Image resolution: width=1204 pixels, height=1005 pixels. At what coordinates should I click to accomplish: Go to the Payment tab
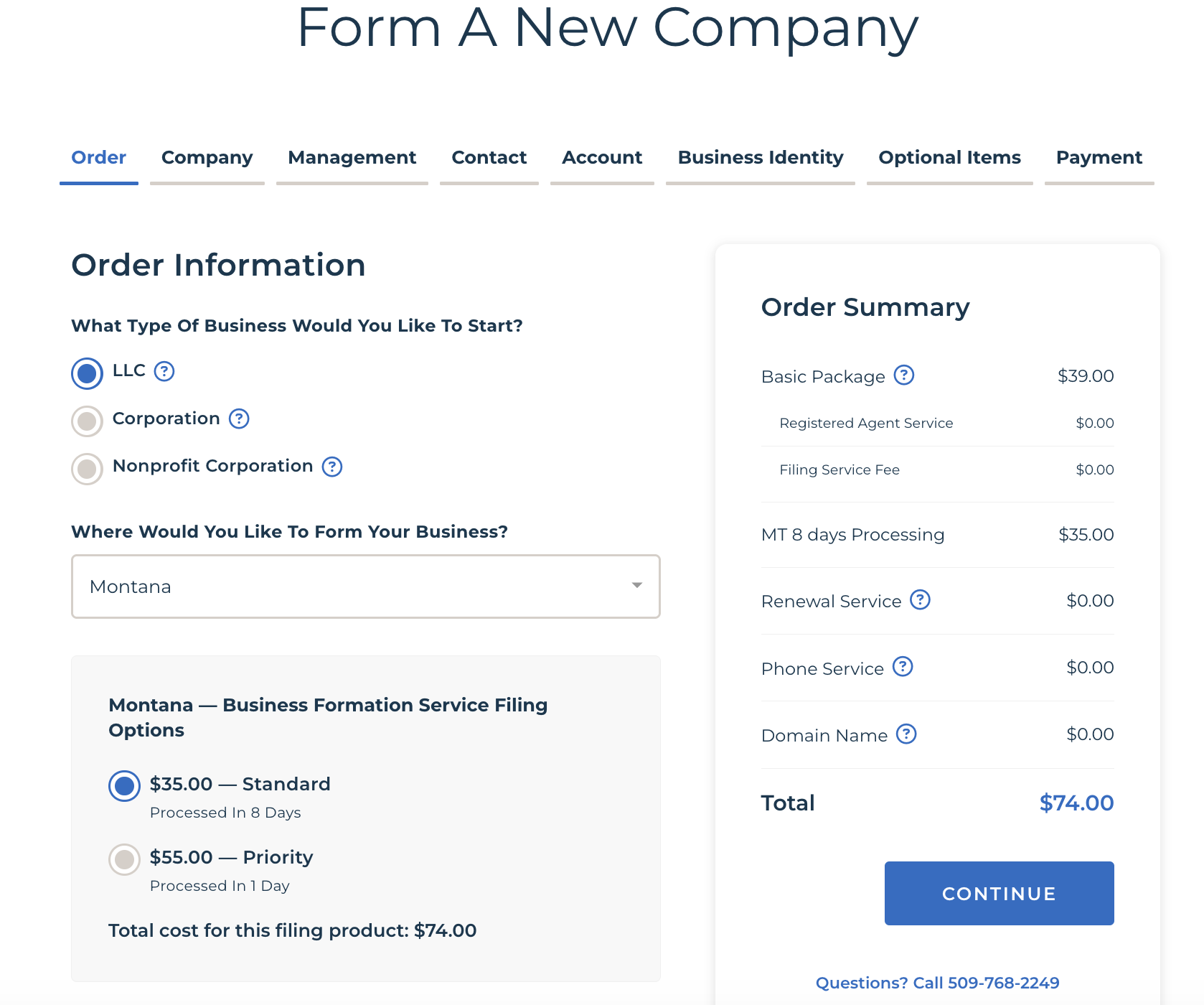click(x=1099, y=158)
